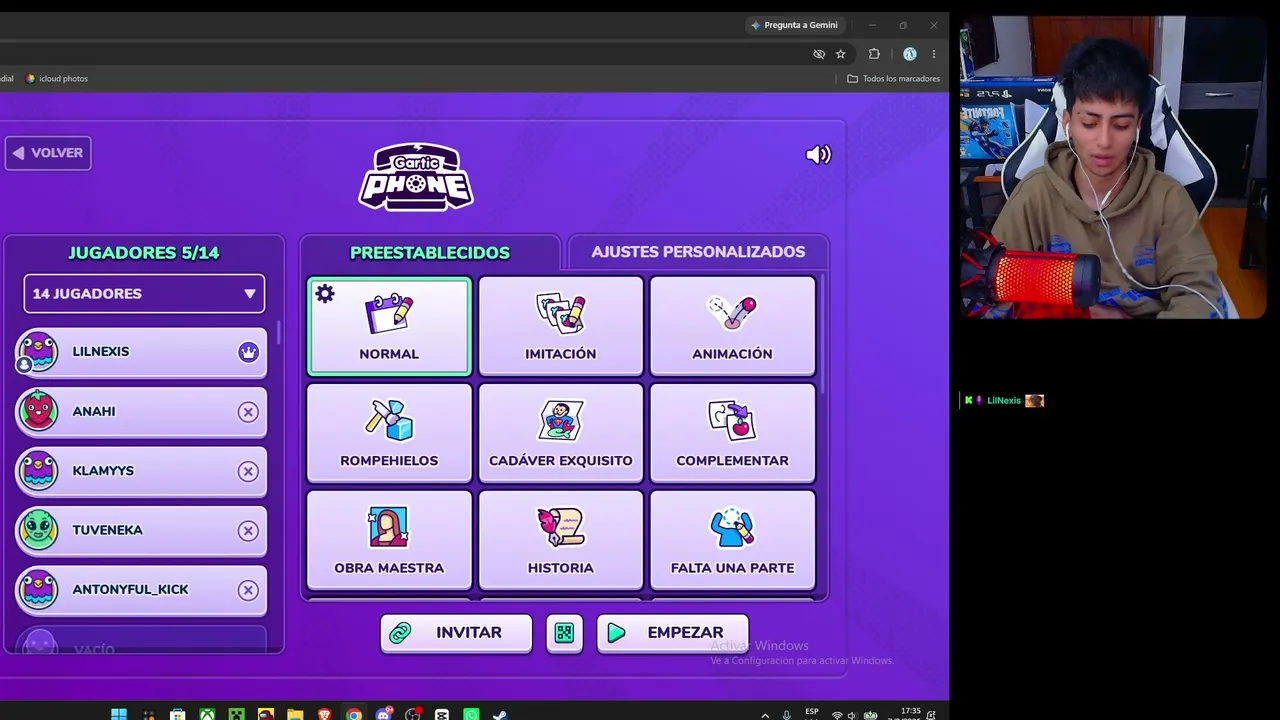Click LILNEXIS's avatar in the player list

point(38,352)
